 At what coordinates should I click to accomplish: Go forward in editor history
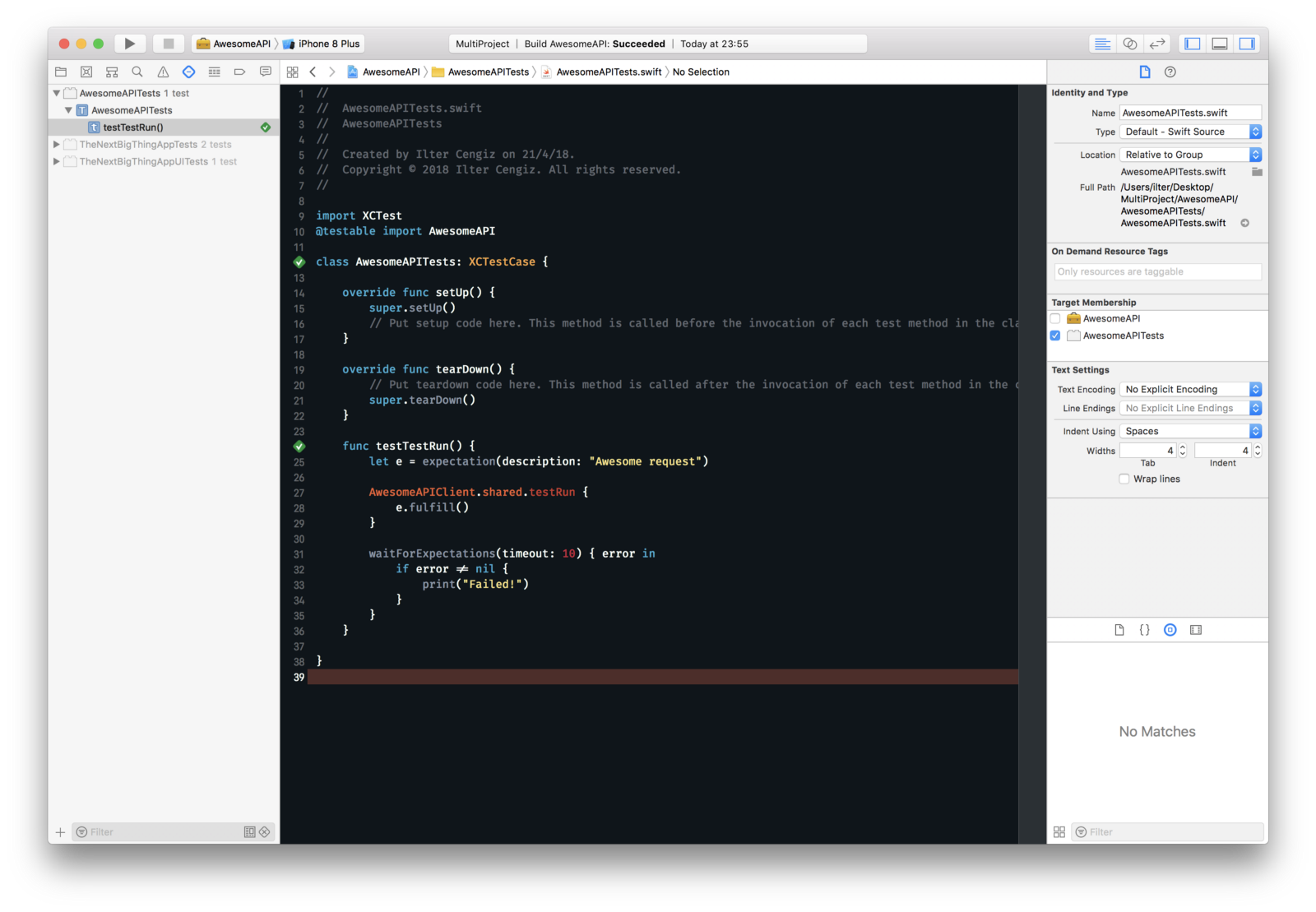[x=331, y=72]
